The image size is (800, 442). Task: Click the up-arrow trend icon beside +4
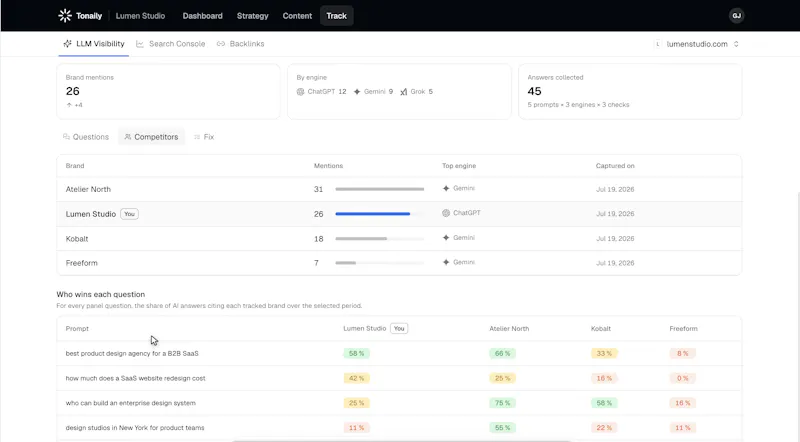(69, 105)
